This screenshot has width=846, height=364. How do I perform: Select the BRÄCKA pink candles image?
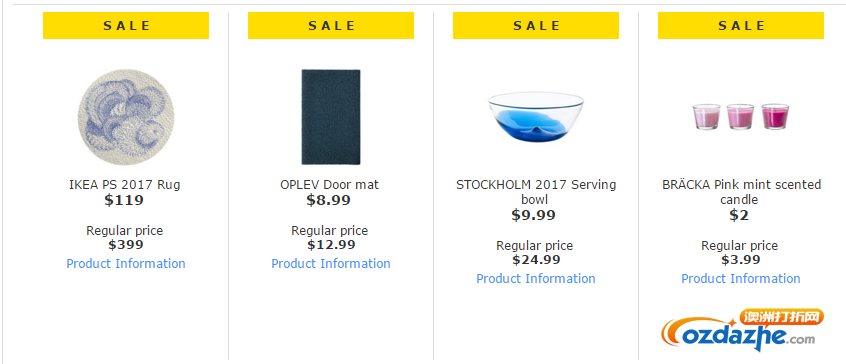coord(741,116)
